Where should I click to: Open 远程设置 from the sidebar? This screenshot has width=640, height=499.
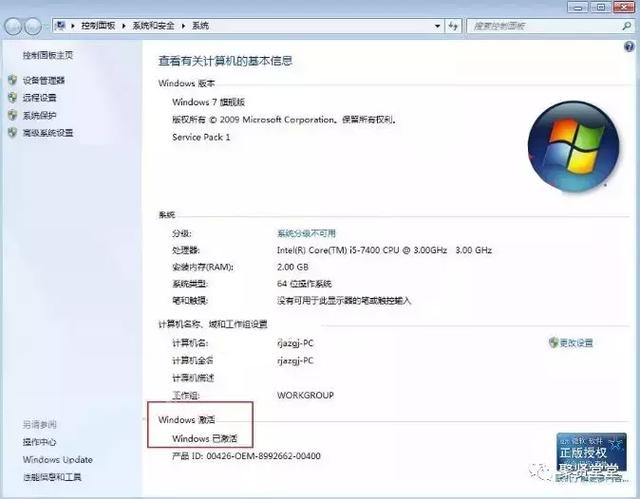pyautogui.click(x=40, y=98)
